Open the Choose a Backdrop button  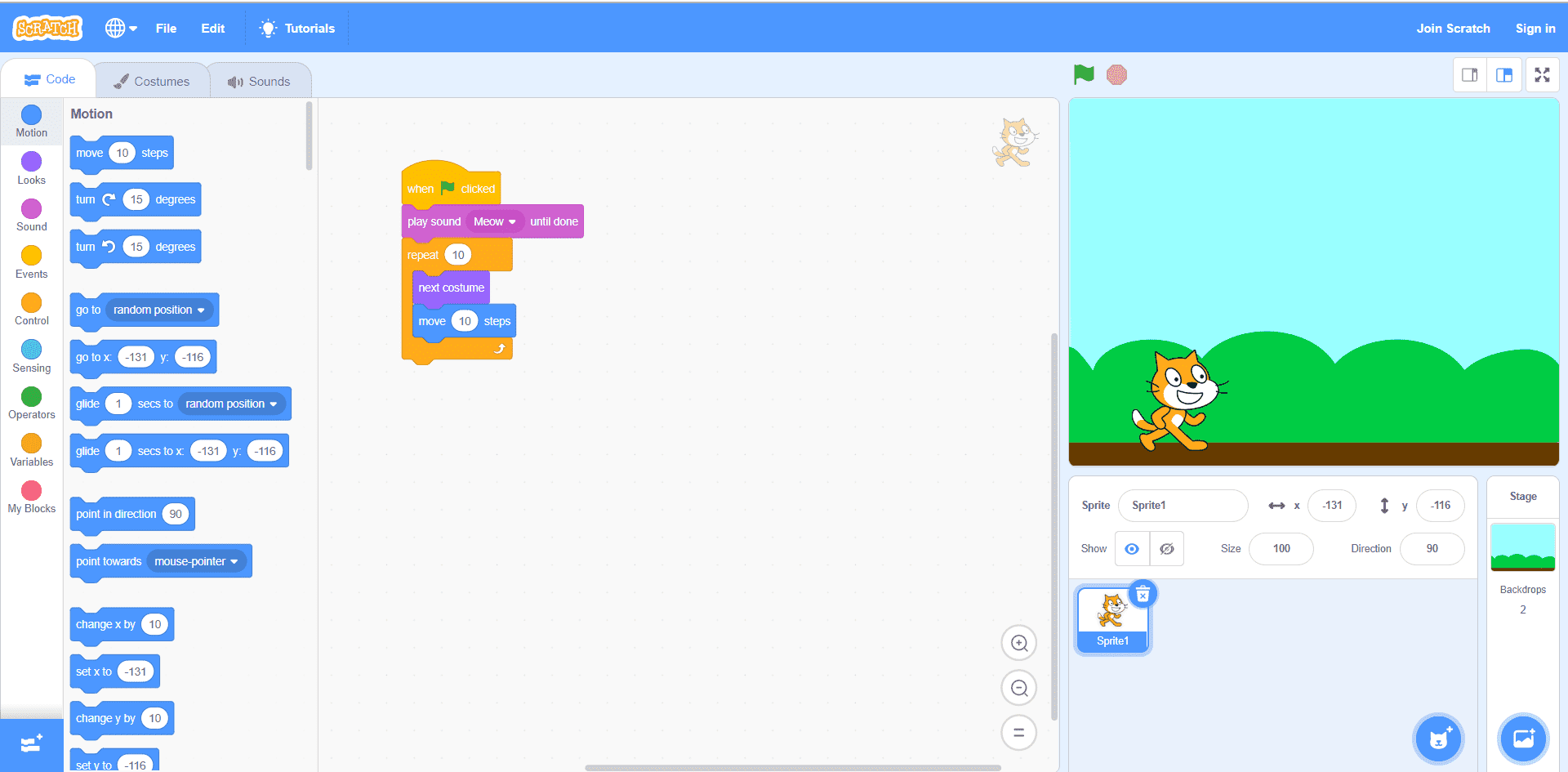(x=1523, y=739)
